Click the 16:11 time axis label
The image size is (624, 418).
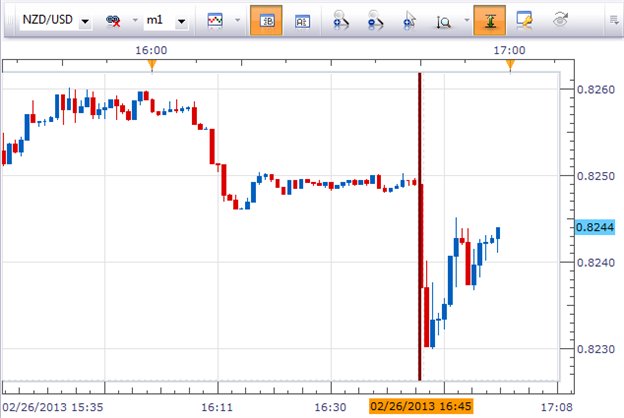click(x=217, y=407)
